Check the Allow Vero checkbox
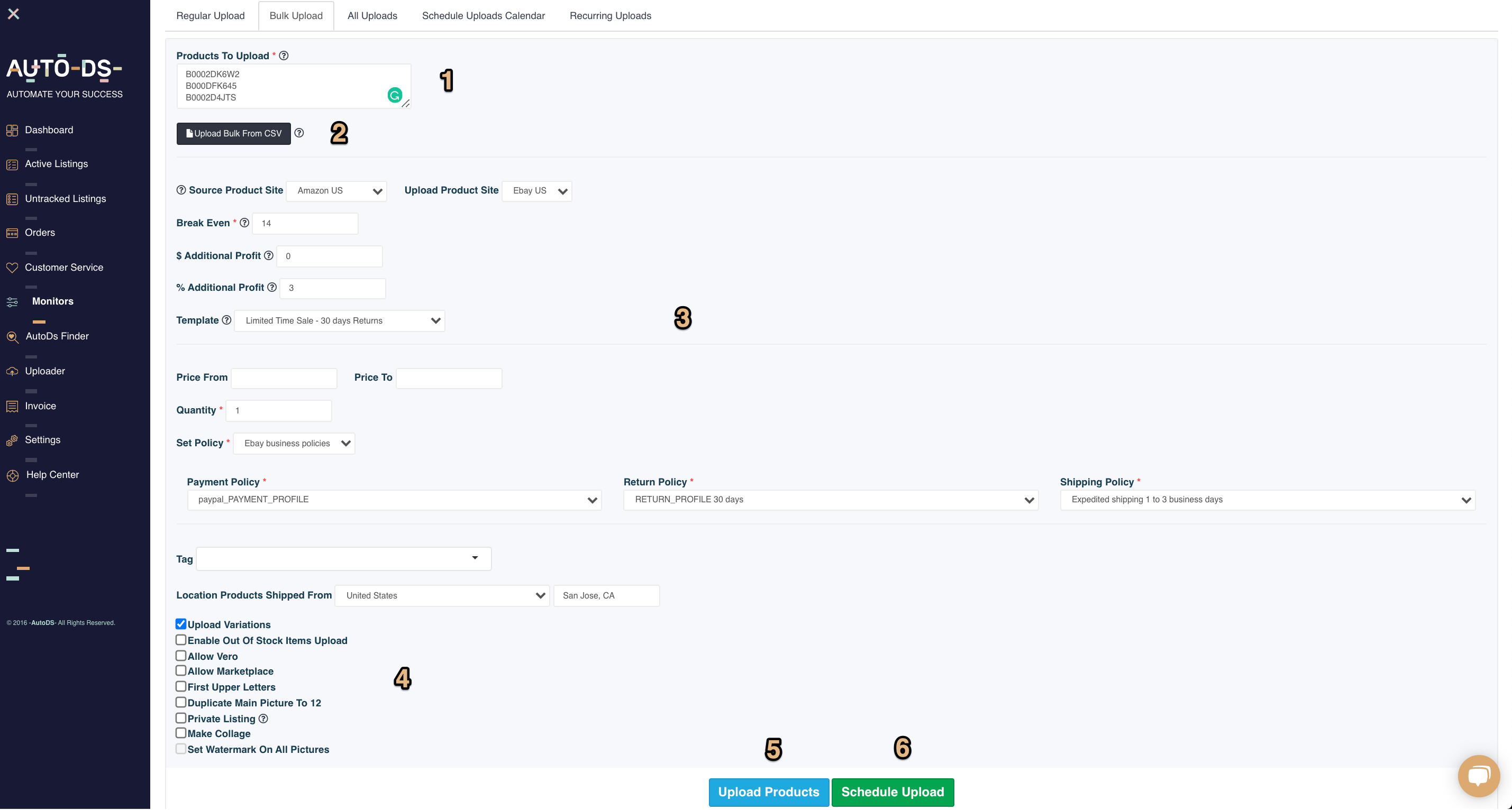The height and width of the screenshot is (810, 1512). 181,656
